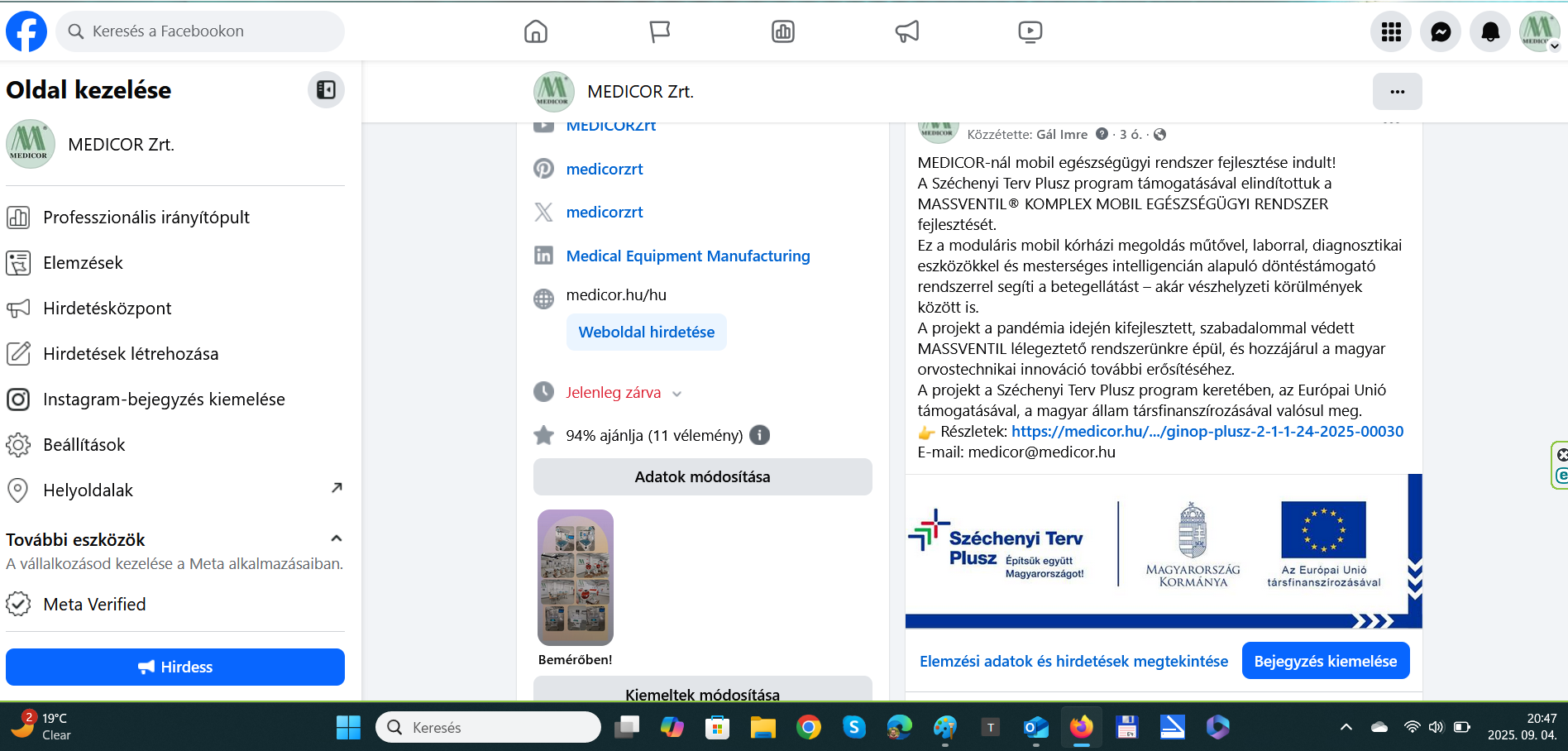Open Elemzések from the sidebar

83,263
